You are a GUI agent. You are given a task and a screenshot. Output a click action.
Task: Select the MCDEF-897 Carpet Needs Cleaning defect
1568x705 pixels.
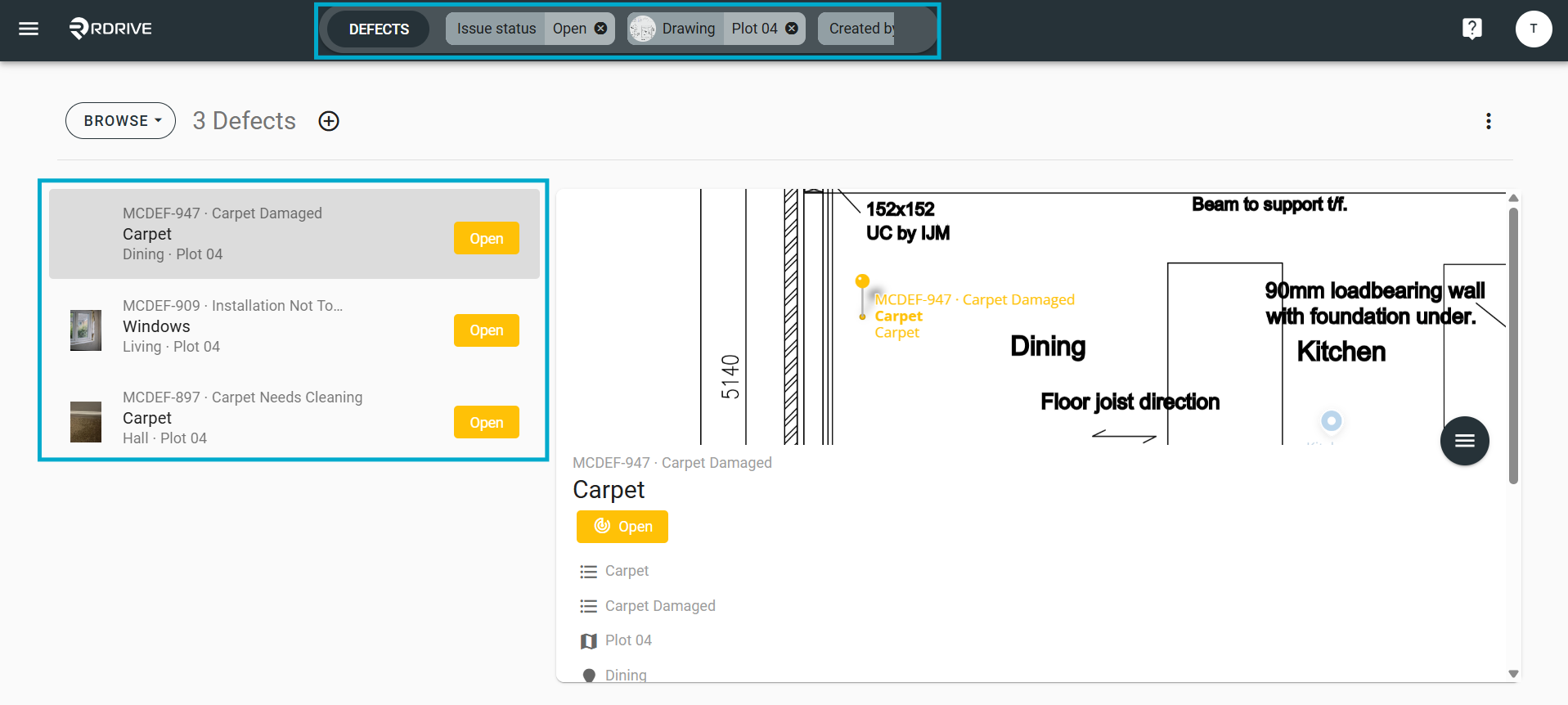click(x=294, y=418)
